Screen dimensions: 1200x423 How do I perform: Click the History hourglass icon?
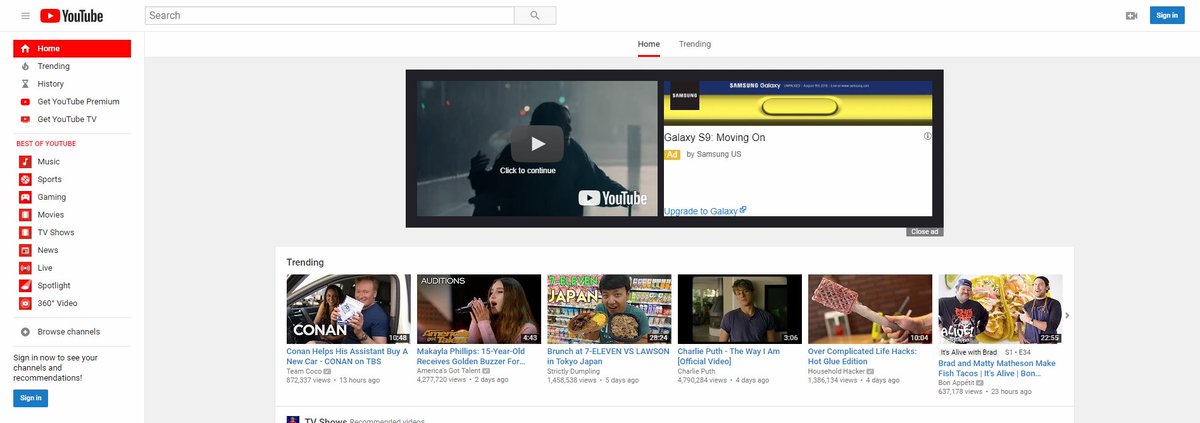pos(25,84)
